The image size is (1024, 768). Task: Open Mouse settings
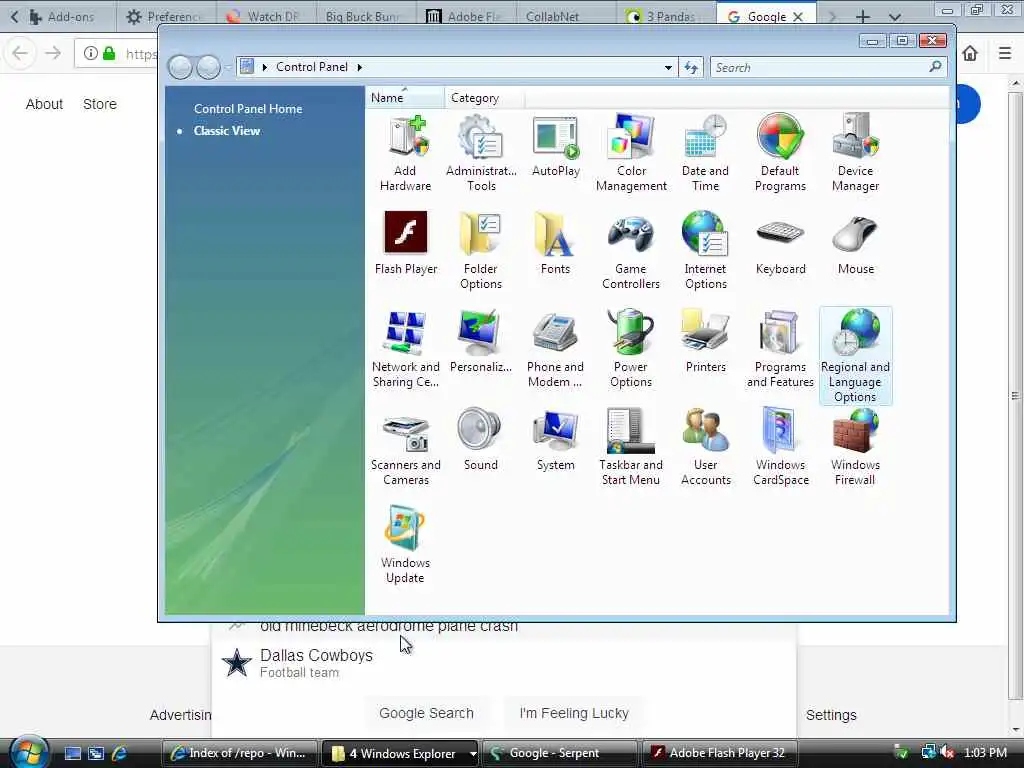856,244
